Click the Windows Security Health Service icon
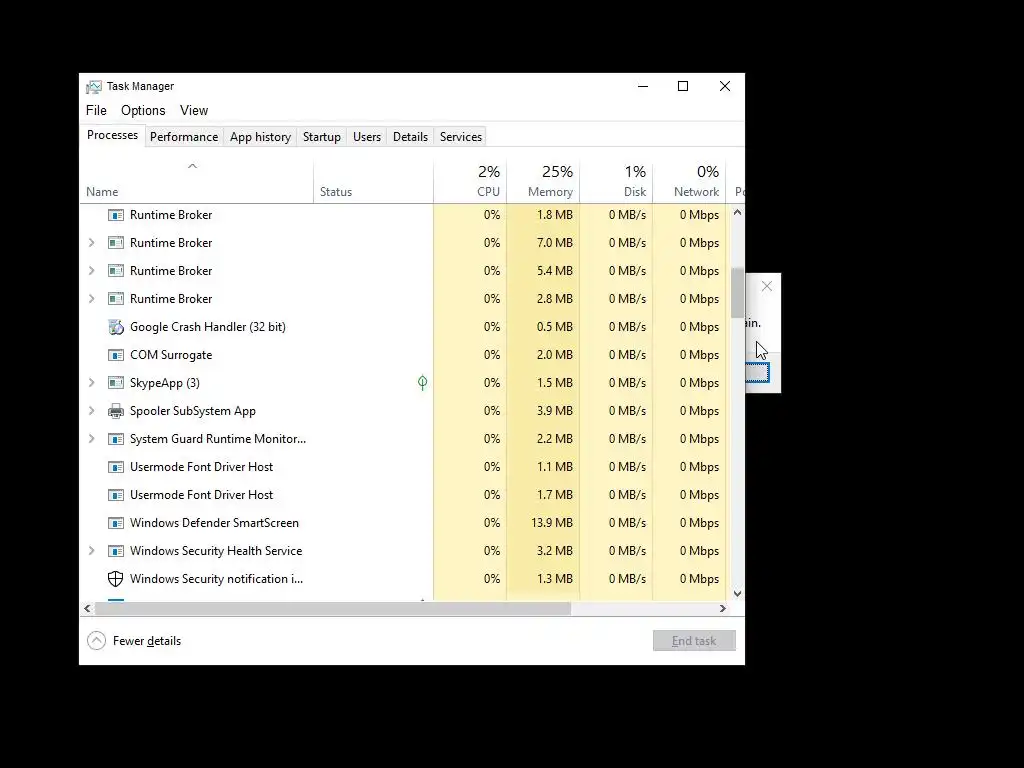Screen dimensions: 1024x768 coord(116,551)
